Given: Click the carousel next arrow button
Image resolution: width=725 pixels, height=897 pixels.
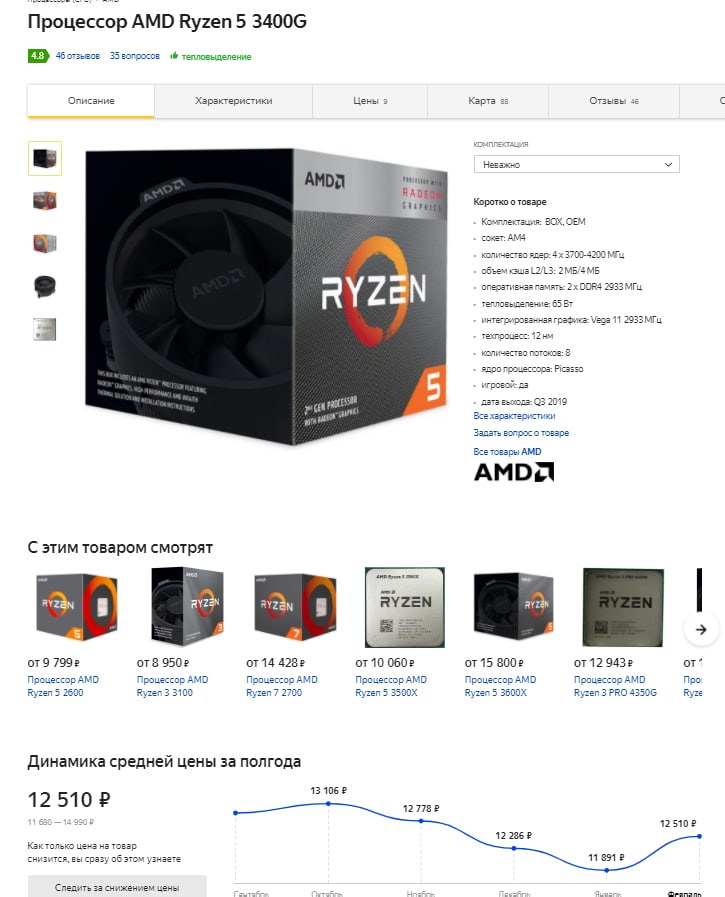Looking at the screenshot, I should (x=701, y=629).
